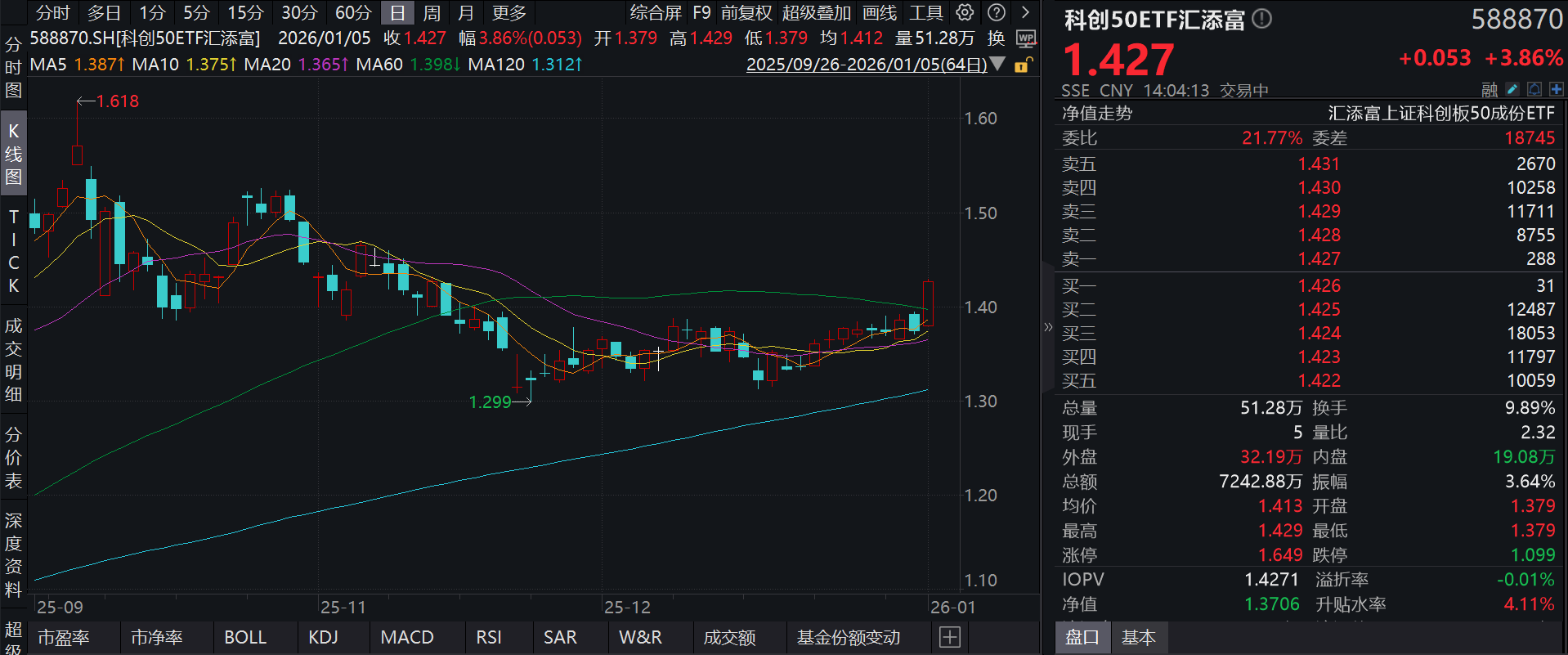Viewport: 1568px width, 655px height.
Task: Select 分时图 in the left sidebar
Action: click(x=13, y=67)
